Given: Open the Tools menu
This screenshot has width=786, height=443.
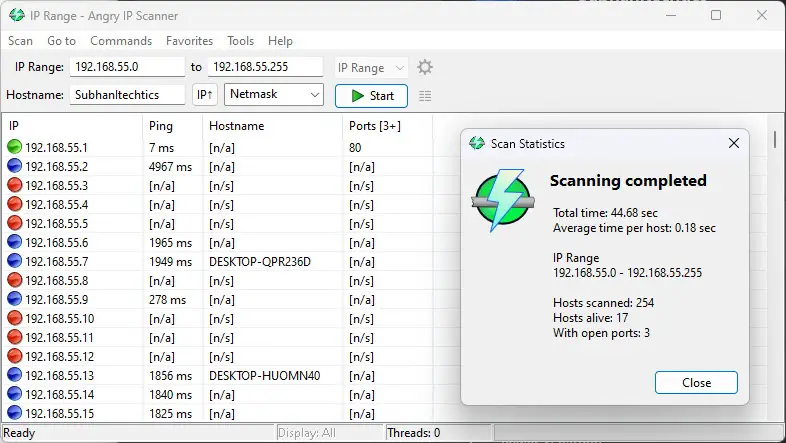Looking at the screenshot, I should pyautogui.click(x=241, y=41).
